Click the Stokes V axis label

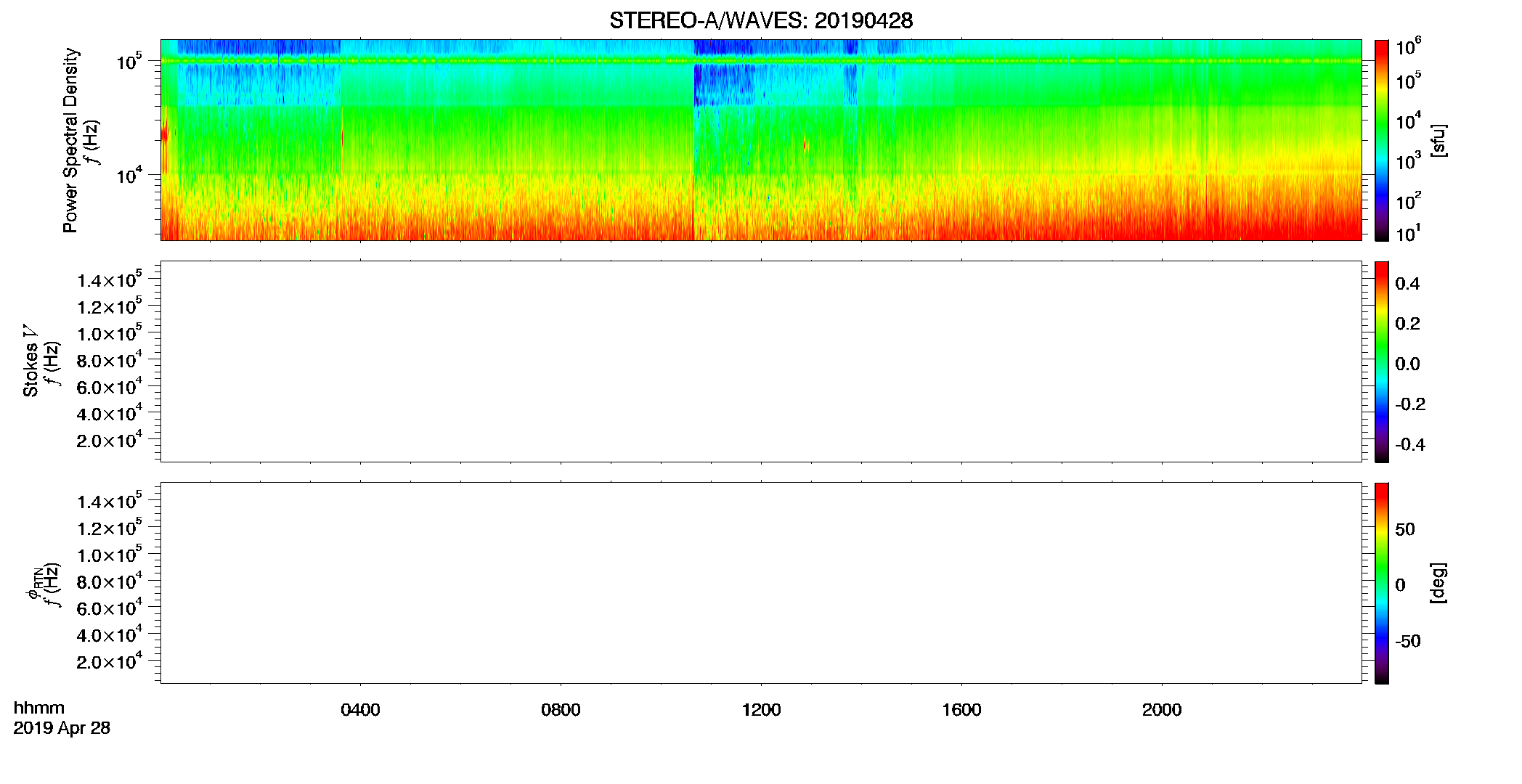click(x=31, y=362)
